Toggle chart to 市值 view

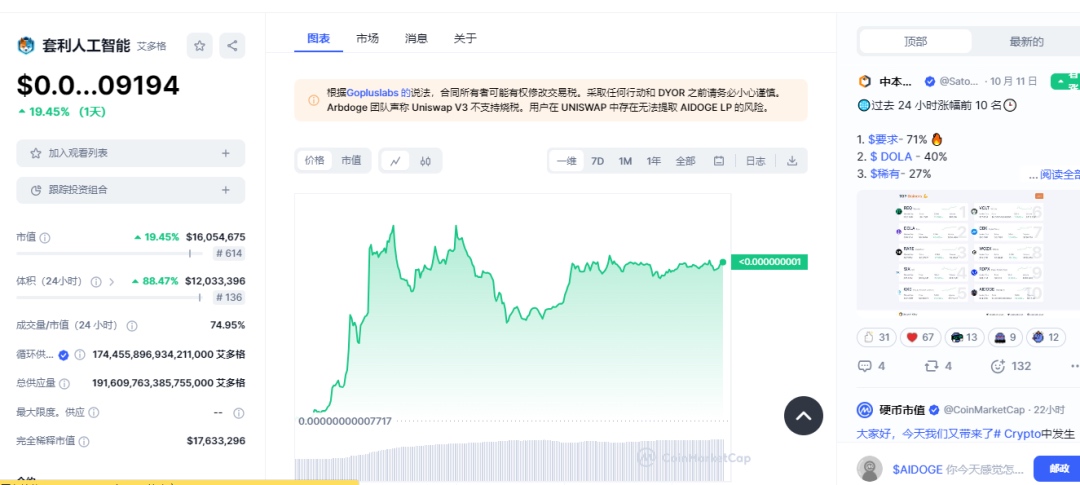point(351,161)
